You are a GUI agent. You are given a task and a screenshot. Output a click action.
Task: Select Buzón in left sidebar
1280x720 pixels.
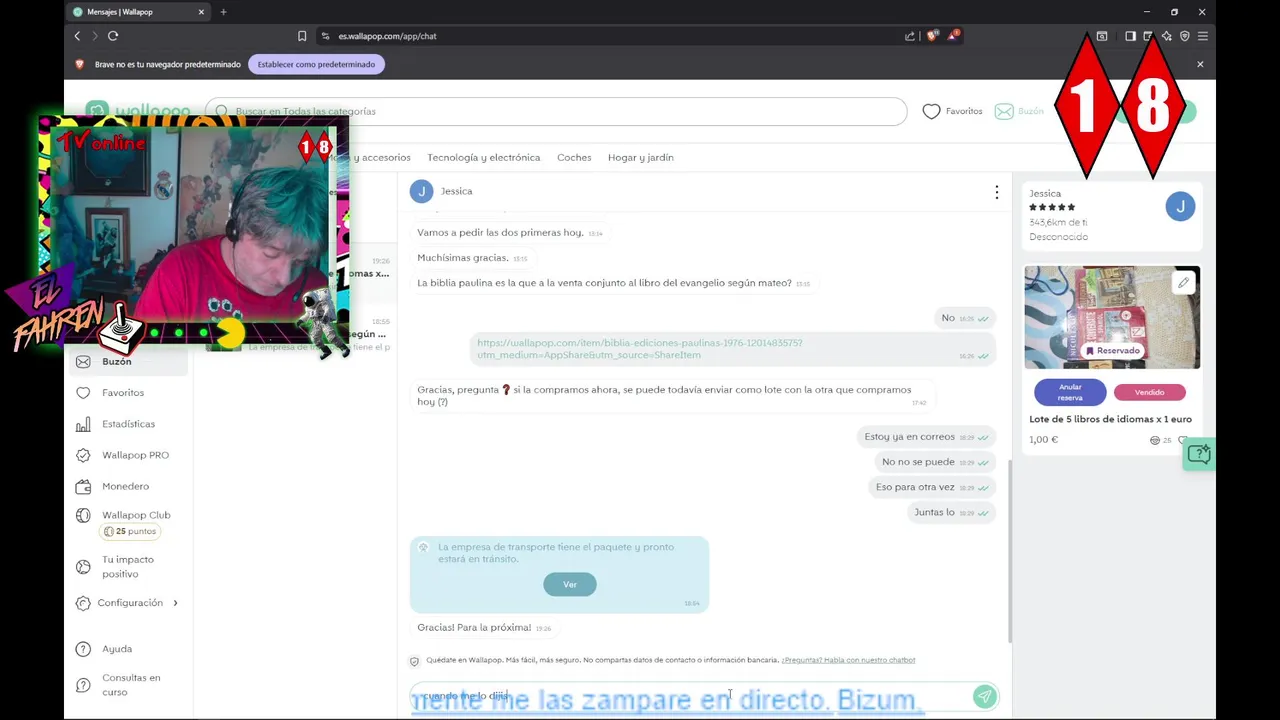[x=128, y=361]
